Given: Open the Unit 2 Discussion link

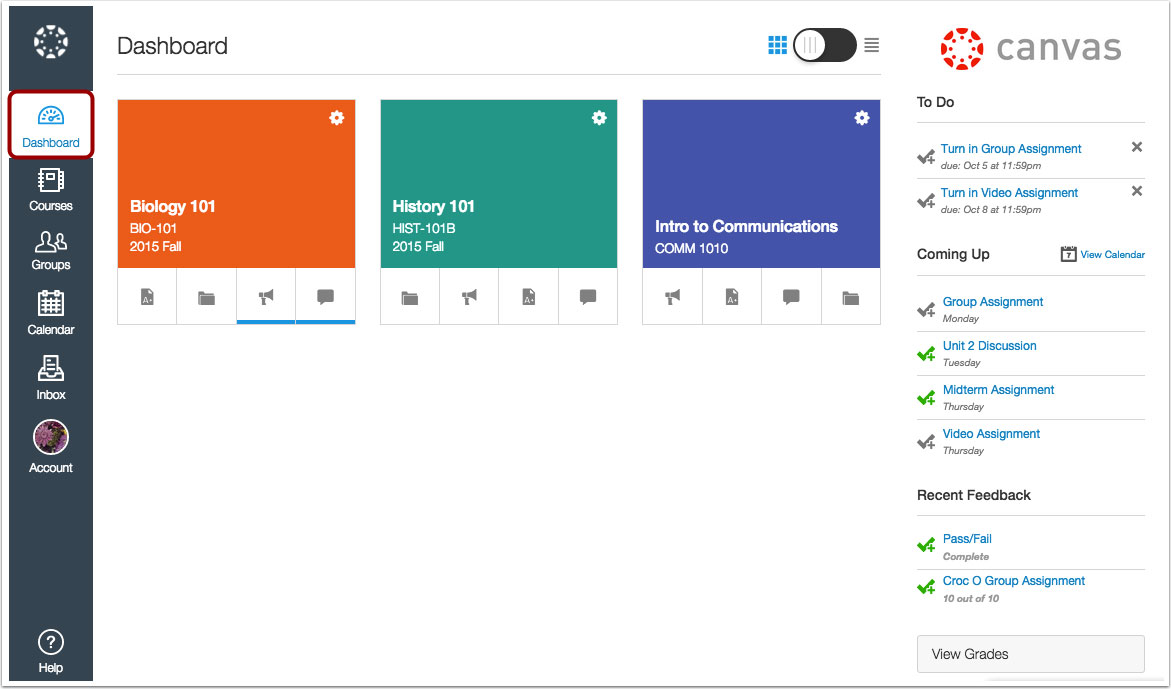Looking at the screenshot, I should coord(989,345).
